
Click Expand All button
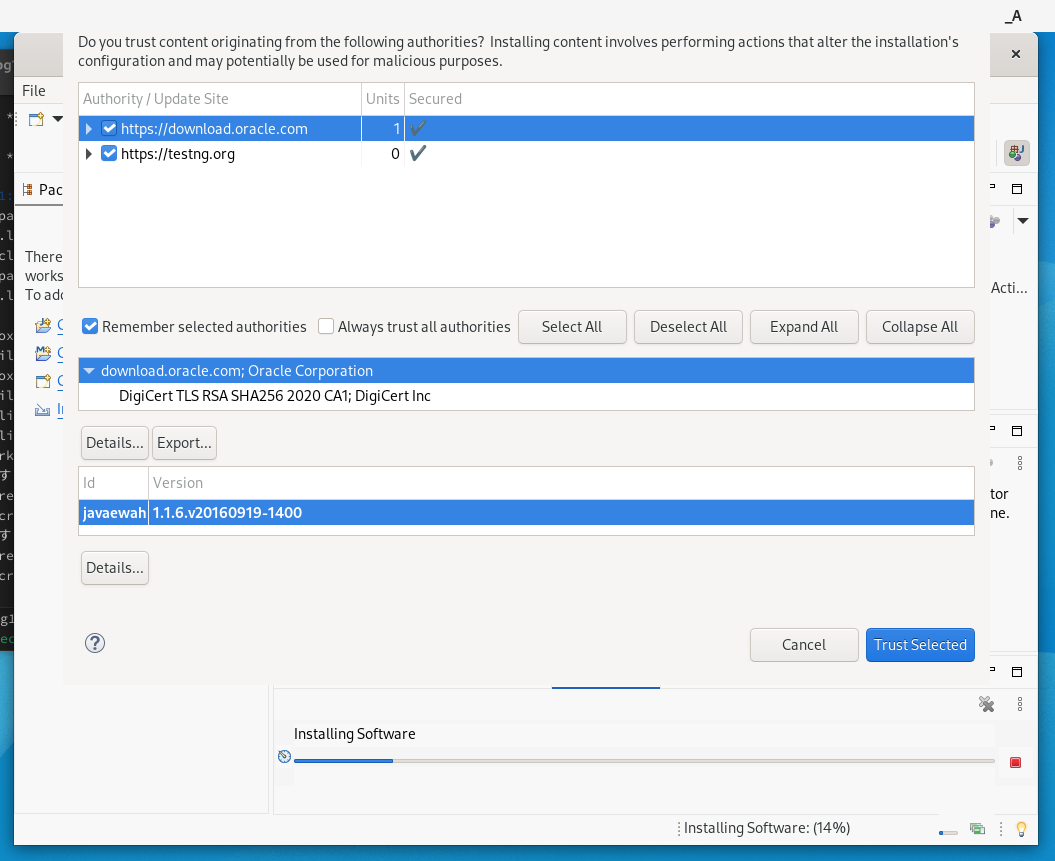[x=804, y=327]
